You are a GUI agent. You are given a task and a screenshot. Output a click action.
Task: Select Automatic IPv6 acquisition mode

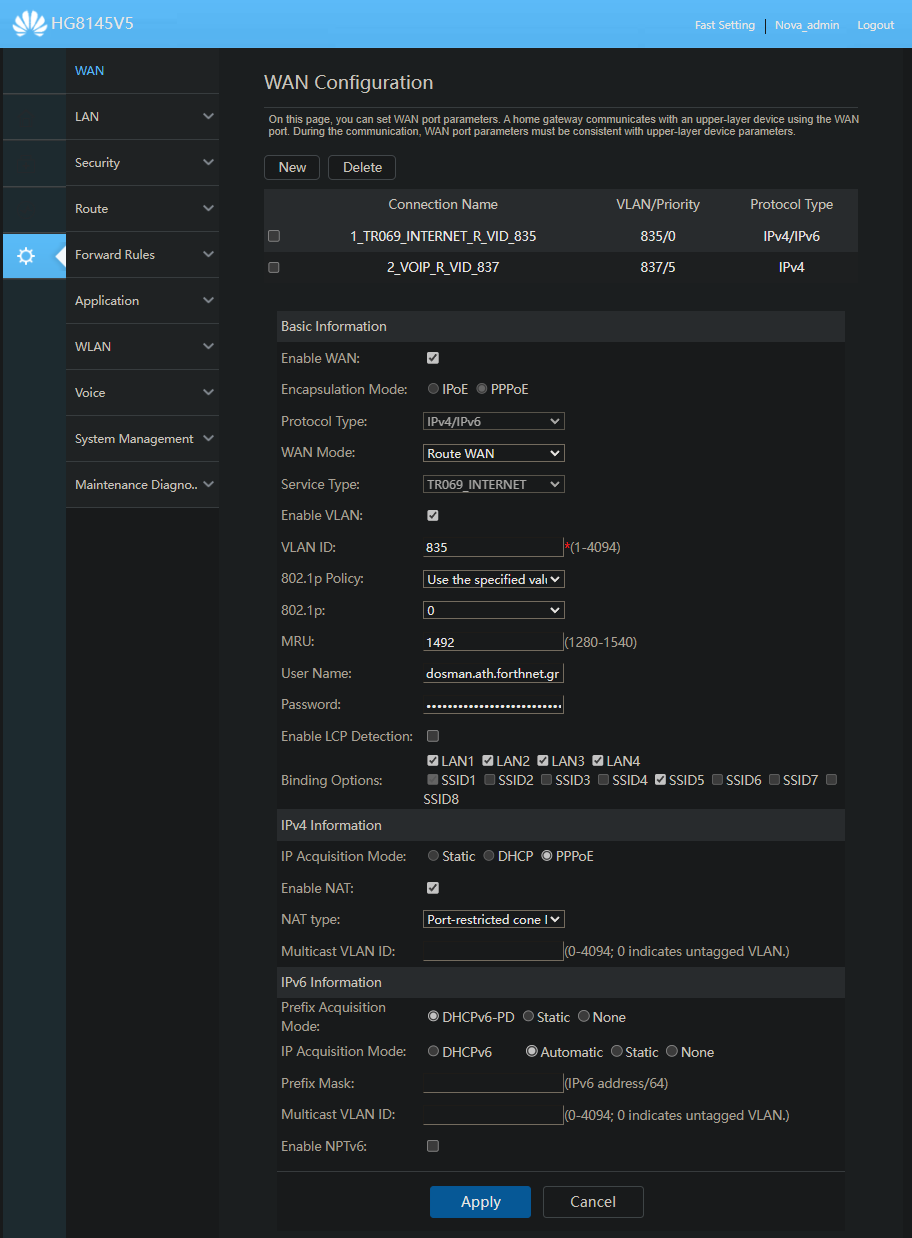coord(532,1052)
